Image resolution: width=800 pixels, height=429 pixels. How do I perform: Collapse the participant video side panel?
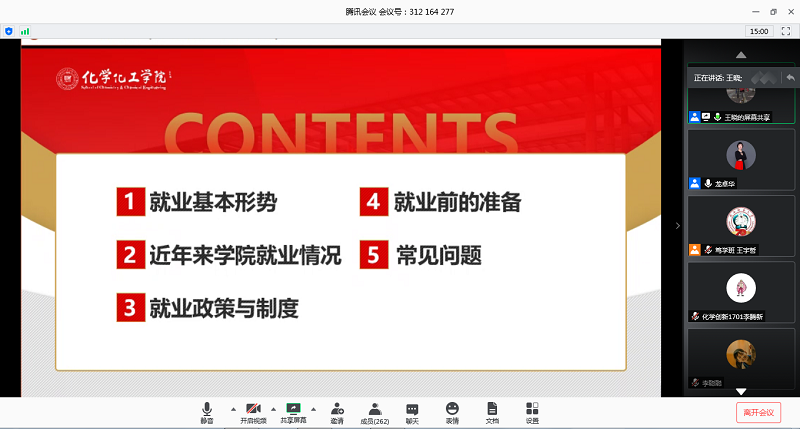tap(677, 226)
